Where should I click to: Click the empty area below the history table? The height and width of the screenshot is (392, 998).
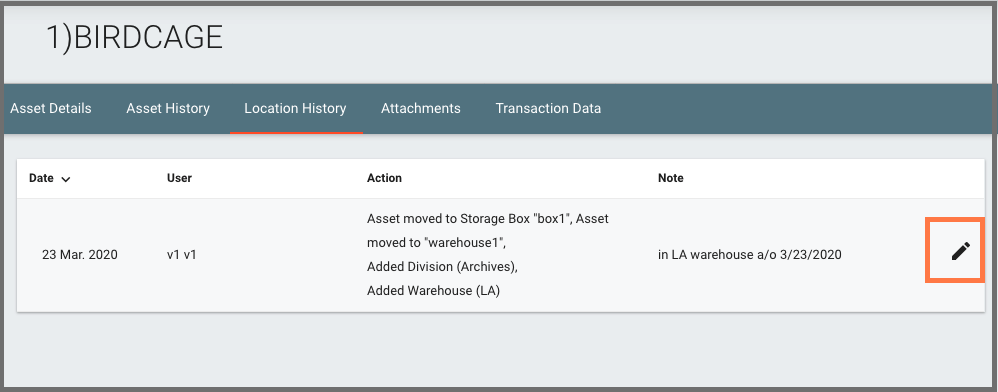coord(499,349)
